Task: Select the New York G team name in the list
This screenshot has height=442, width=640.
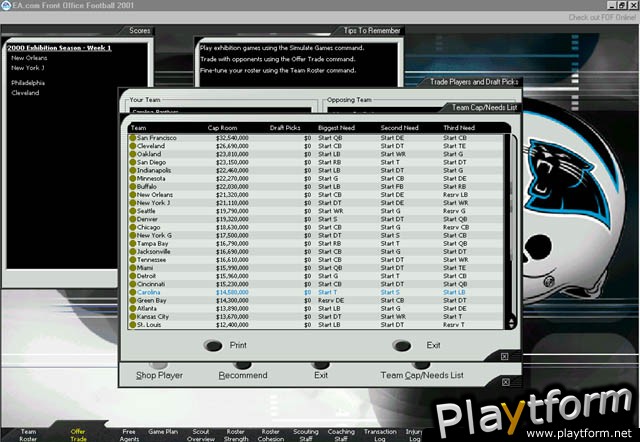Action: pyautogui.click(x=154, y=235)
